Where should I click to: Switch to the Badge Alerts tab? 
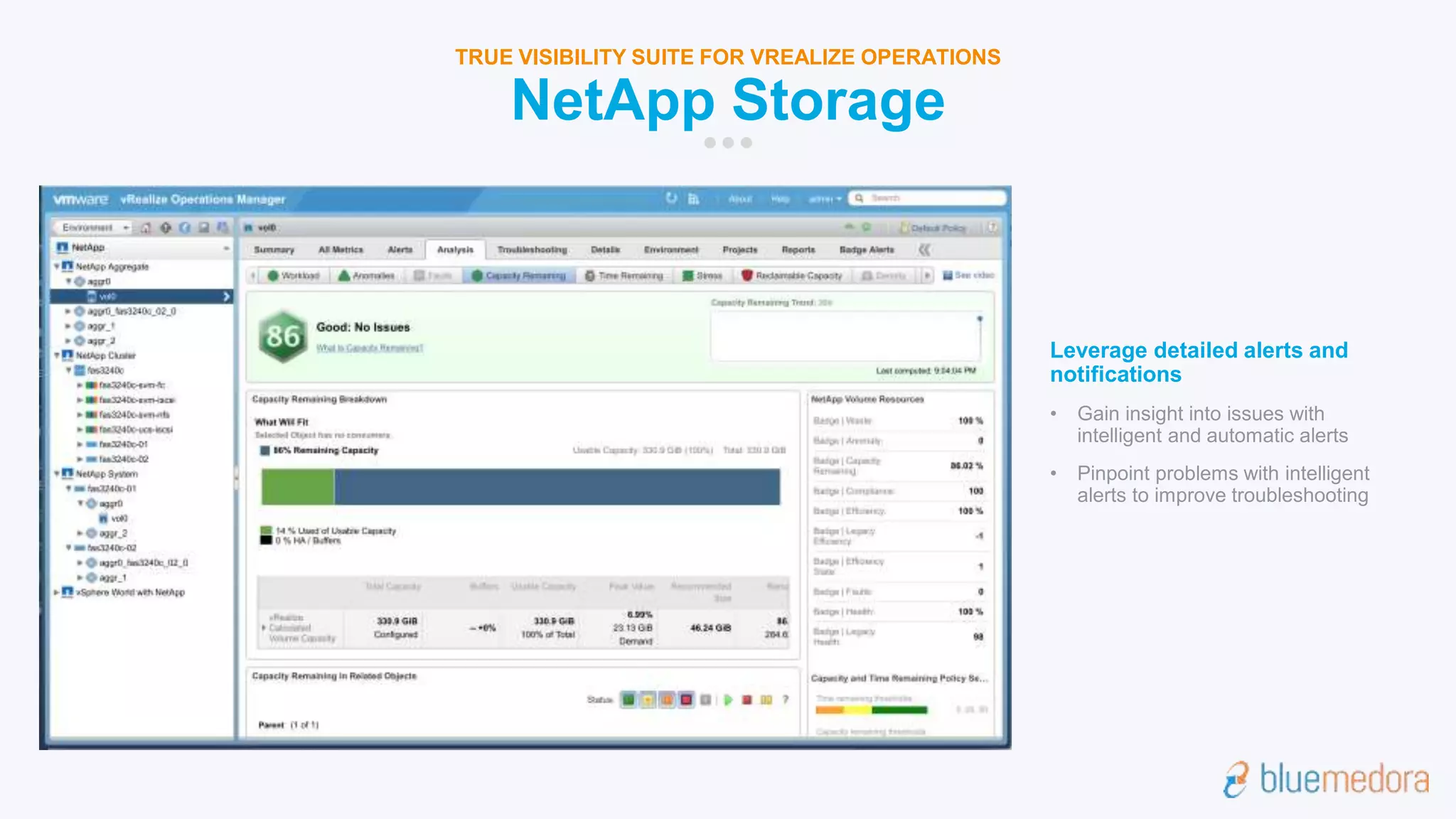[x=867, y=250]
